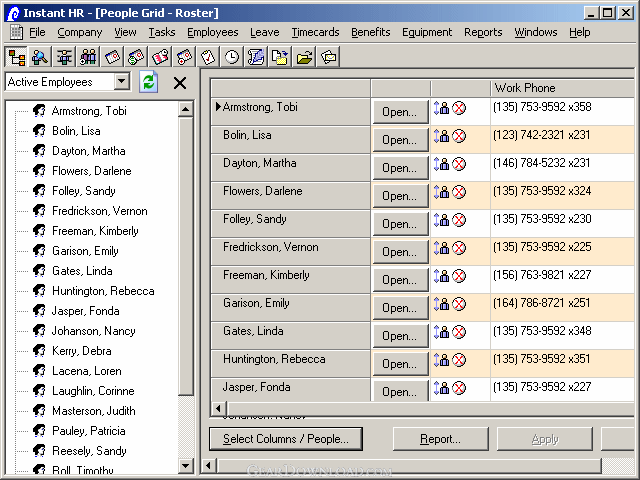Open the clock timecard icon

[x=232, y=57]
